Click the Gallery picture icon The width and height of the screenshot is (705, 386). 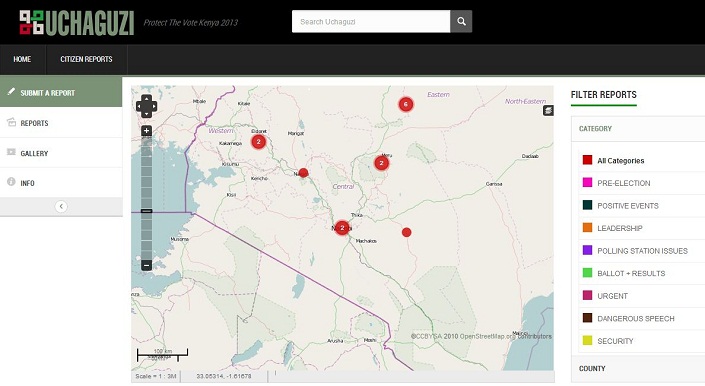click(11, 152)
